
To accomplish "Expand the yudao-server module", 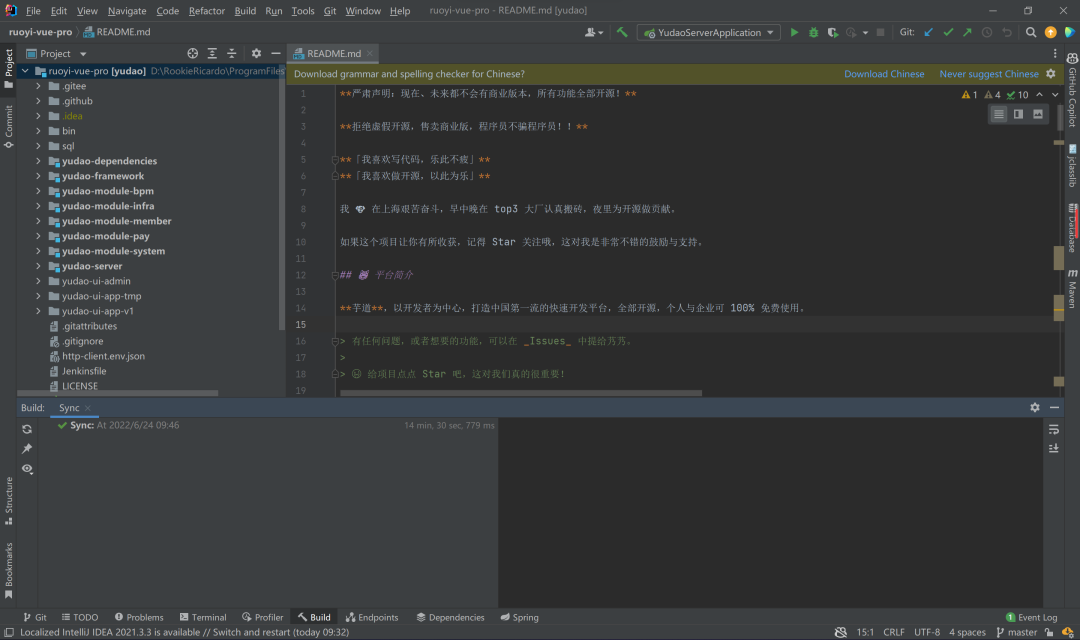I will (38, 266).
